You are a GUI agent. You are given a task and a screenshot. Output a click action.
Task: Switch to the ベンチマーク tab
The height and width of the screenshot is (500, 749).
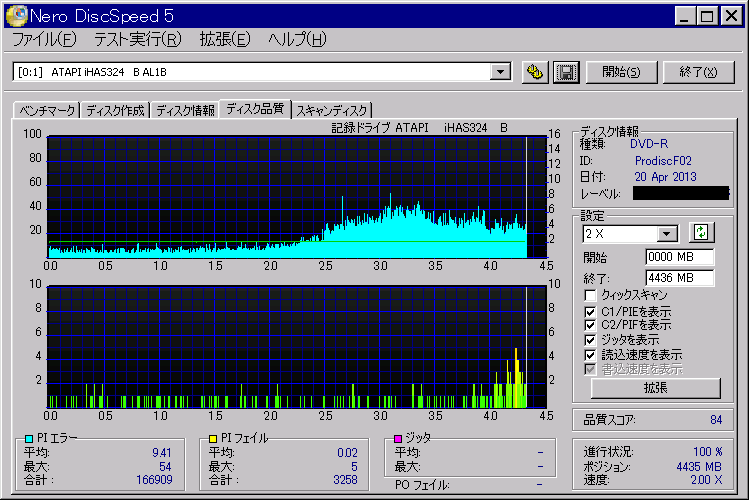tap(47, 110)
